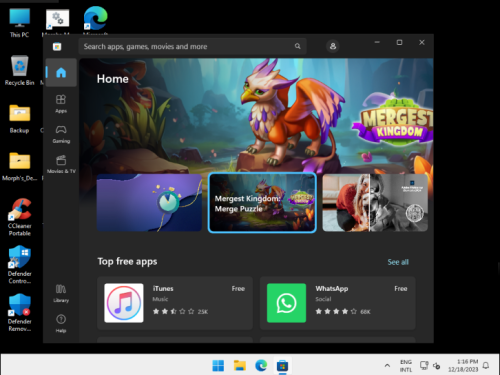The height and width of the screenshot is (375, 500).
Task: Open This PC desktop icon
Action: 20,23
